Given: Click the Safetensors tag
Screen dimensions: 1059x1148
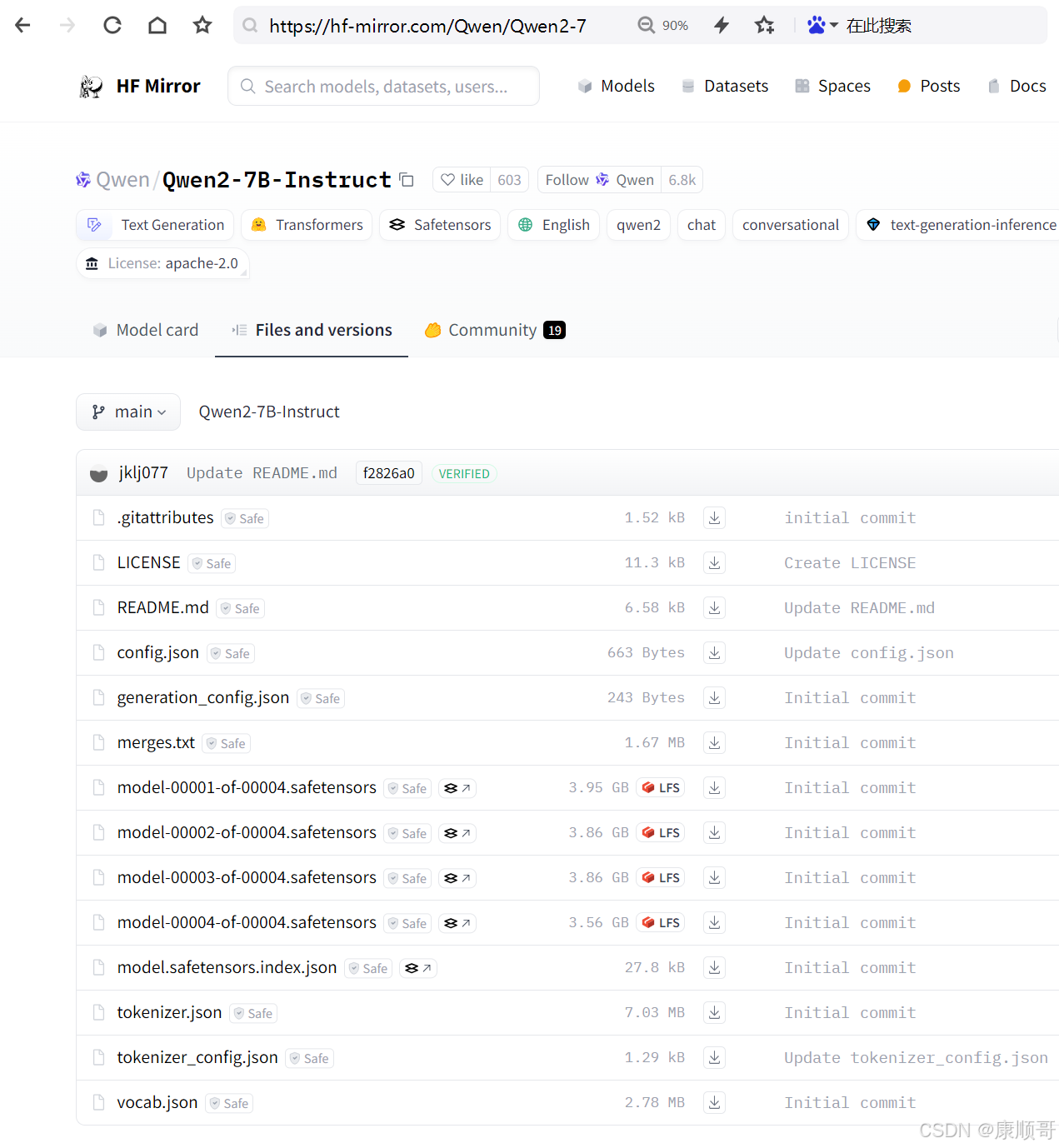Looking at the screenshot, I should [440, 225].
